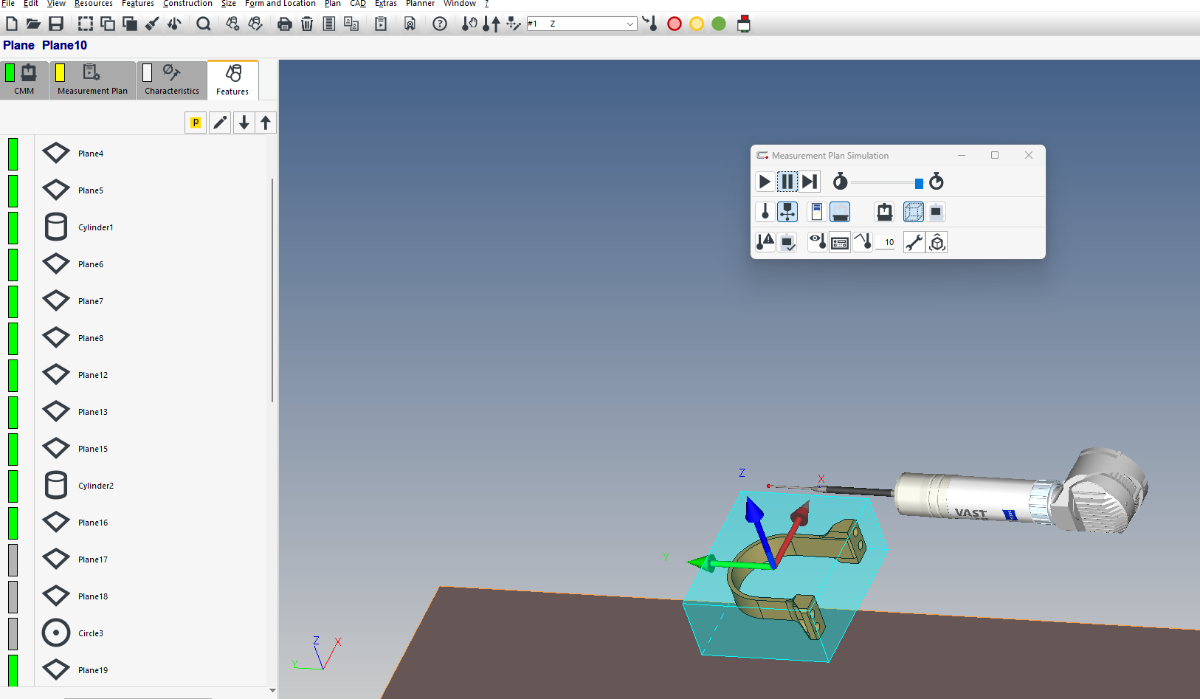Screen dimensions: 1200x699
Task: Toggle the eye probe visibility button
Action: [x=817, y=241]
